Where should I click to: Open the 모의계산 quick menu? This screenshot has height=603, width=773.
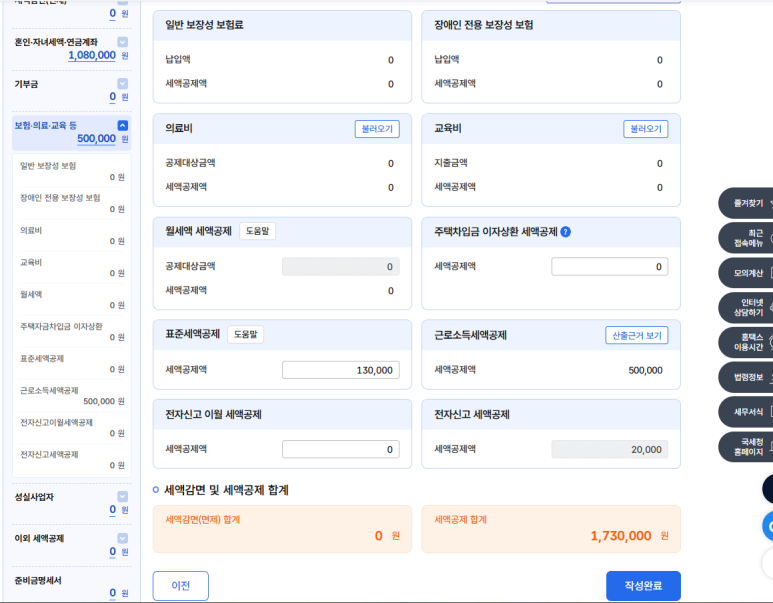[x=746, y=273]
